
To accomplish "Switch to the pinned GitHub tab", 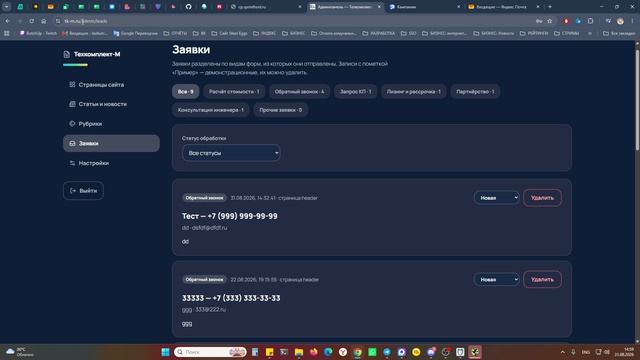I will (x=188, y=7).
